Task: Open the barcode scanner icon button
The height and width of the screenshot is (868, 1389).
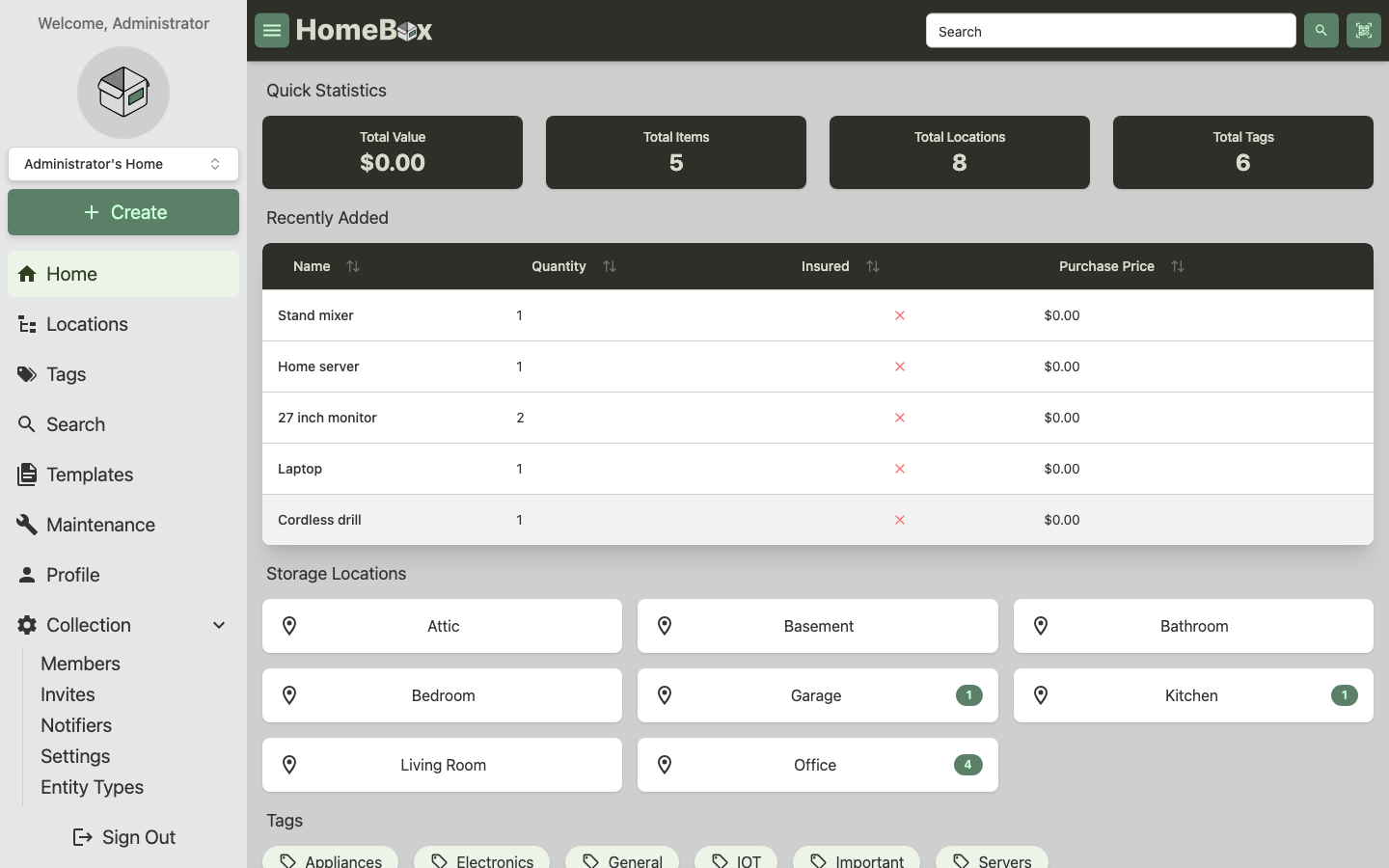Action: 1363,31
